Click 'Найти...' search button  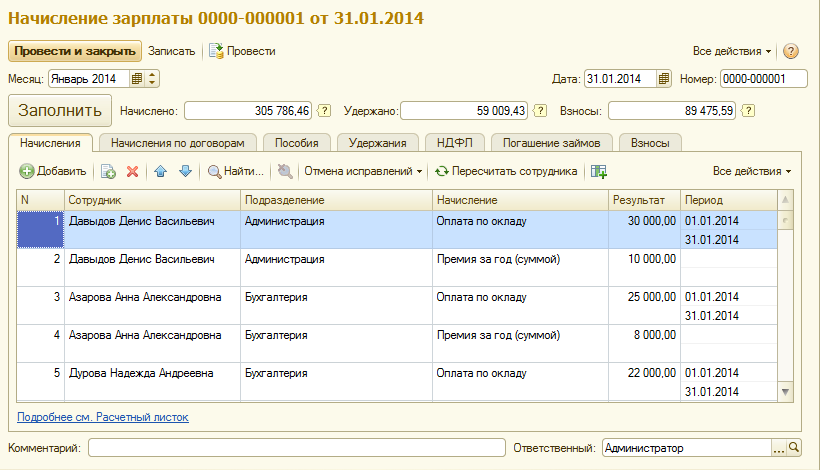(x=236, y=171)
